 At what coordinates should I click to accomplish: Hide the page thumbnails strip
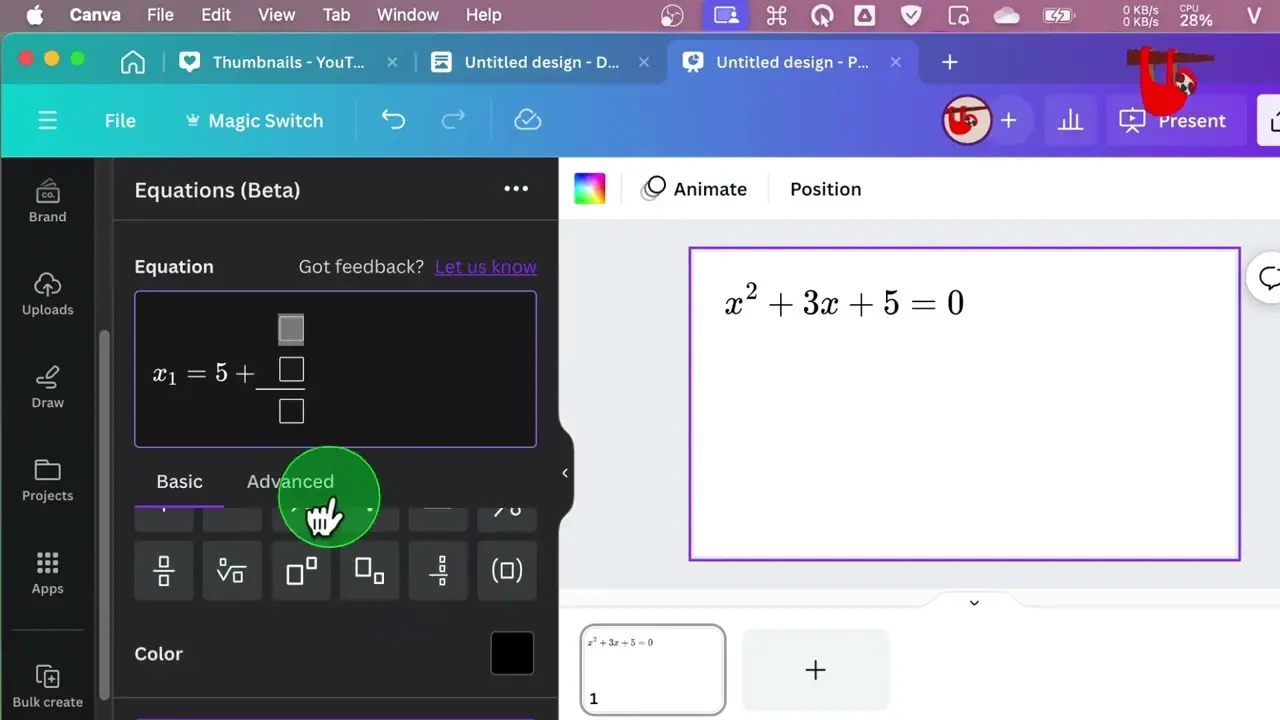(973, 602)
